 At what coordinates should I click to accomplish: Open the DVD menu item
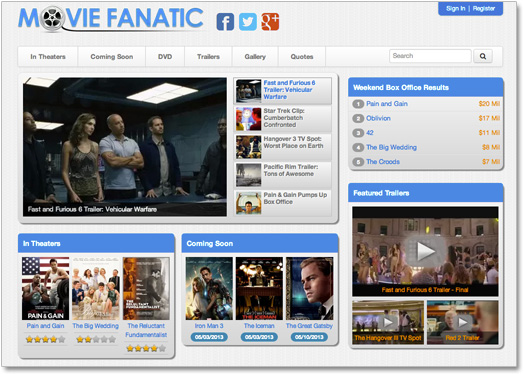tap(165, 57)
